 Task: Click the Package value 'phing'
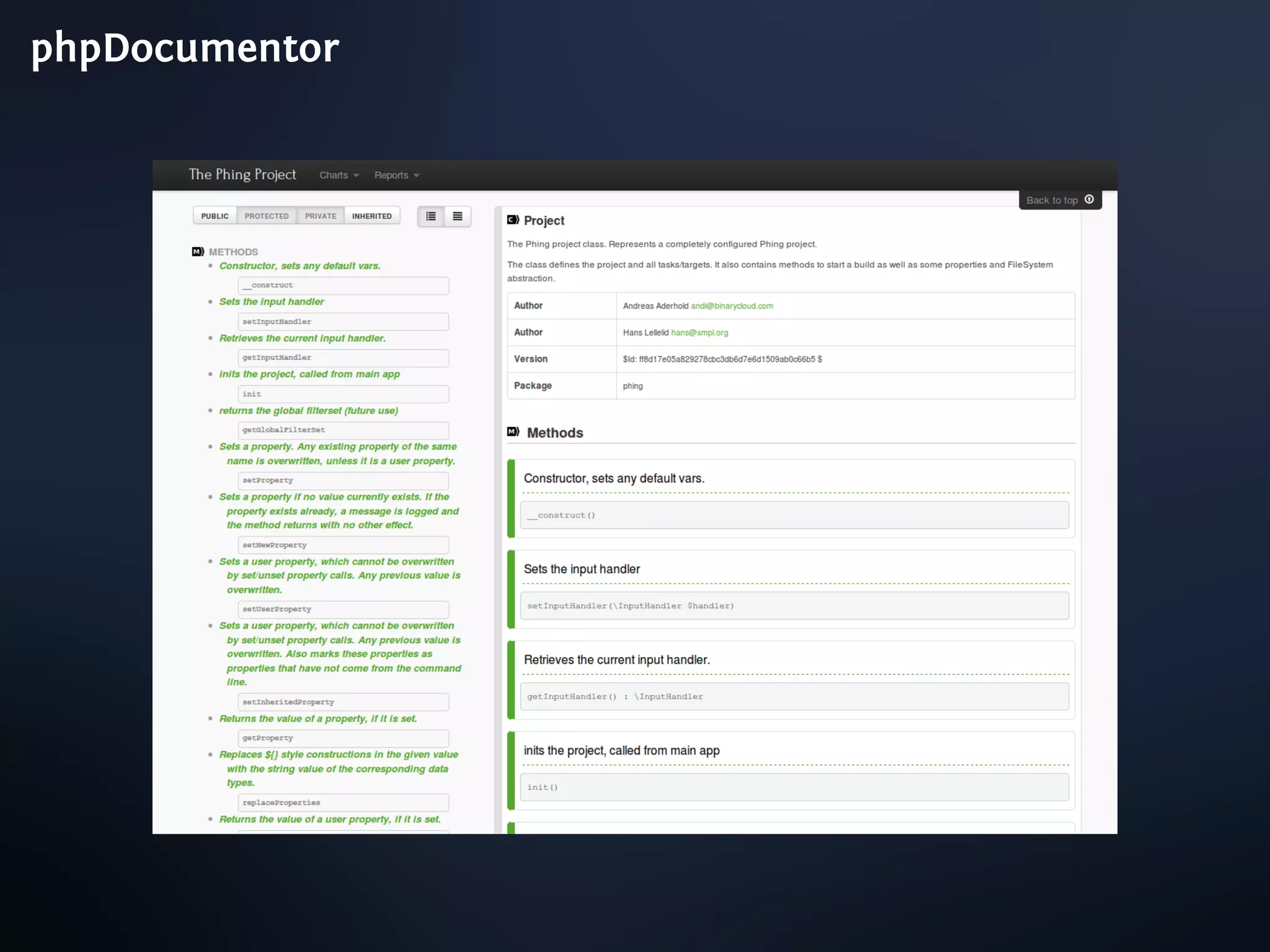(x=633, y=386)
